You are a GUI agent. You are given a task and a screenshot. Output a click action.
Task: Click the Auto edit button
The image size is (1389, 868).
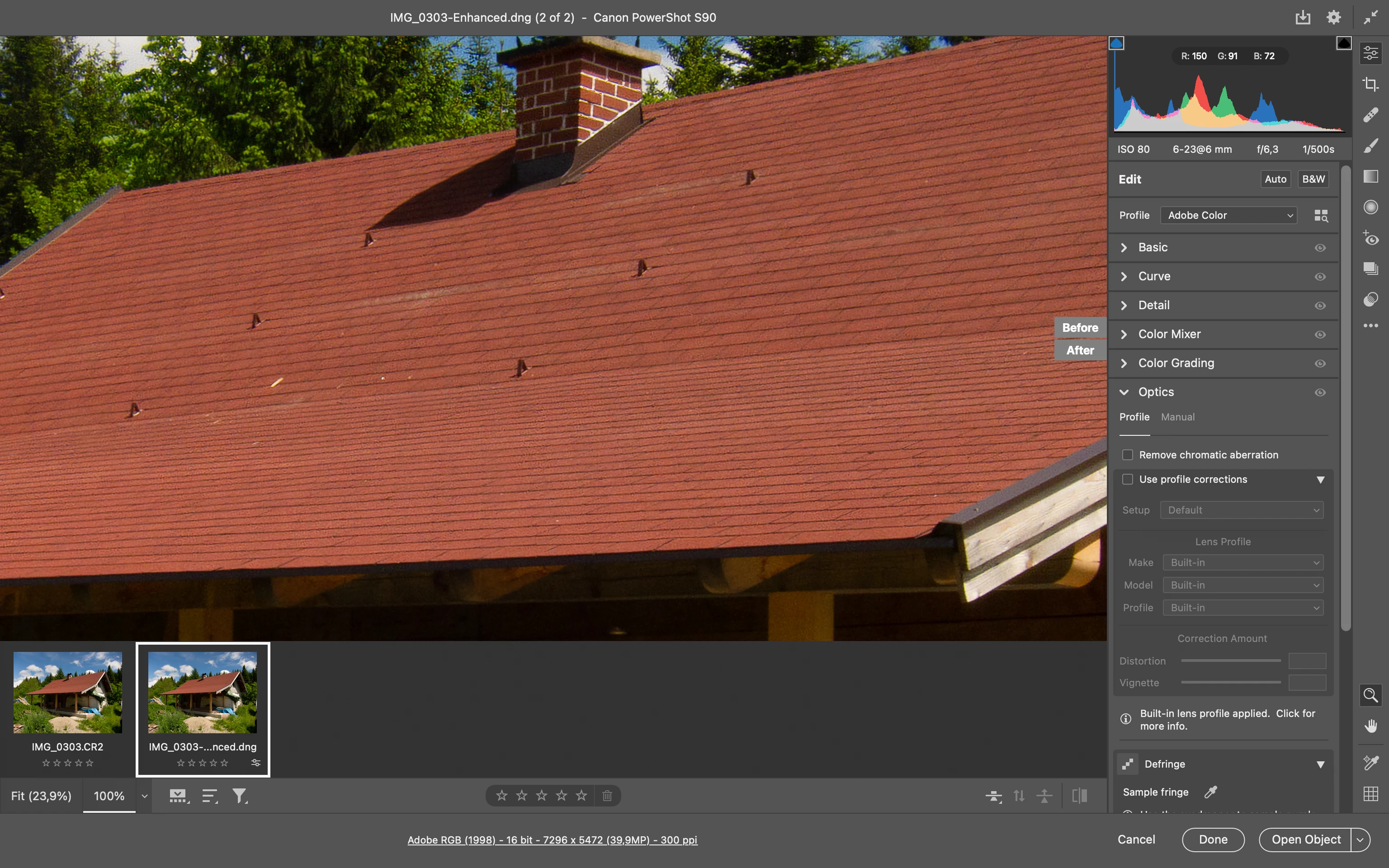coord(1276,179)
